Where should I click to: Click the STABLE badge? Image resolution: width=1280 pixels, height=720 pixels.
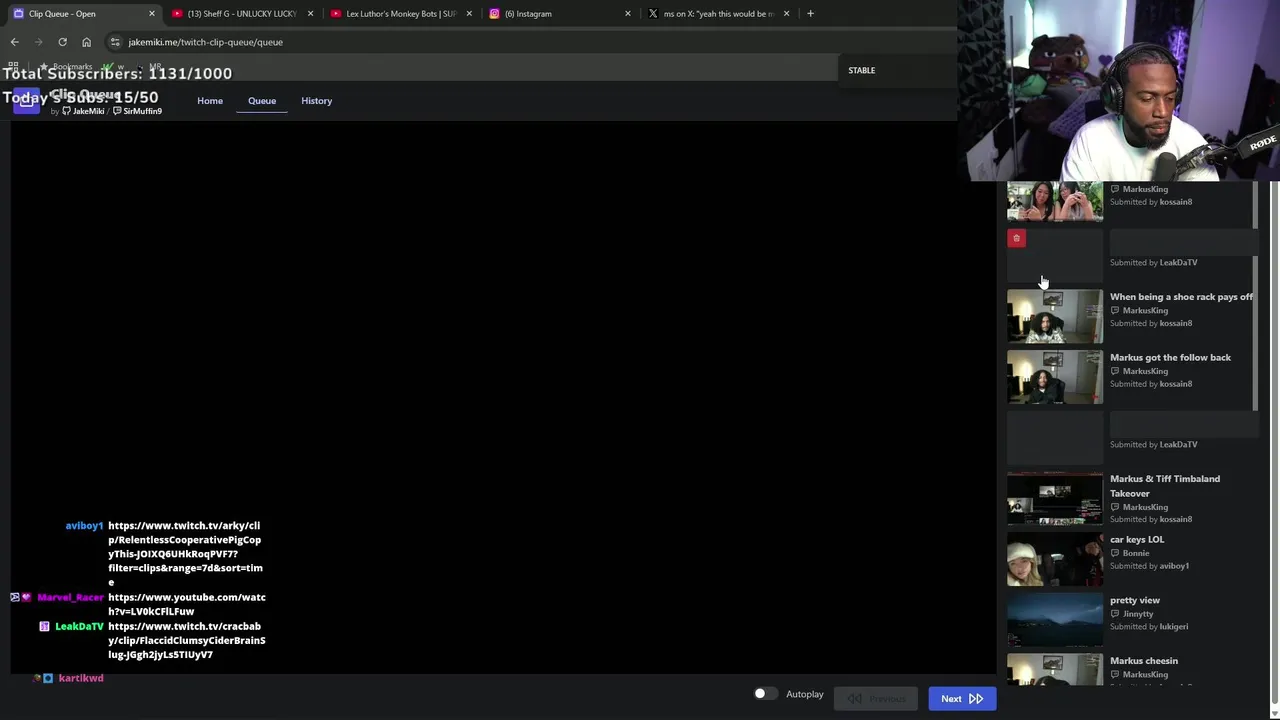[x=861, y=70]
